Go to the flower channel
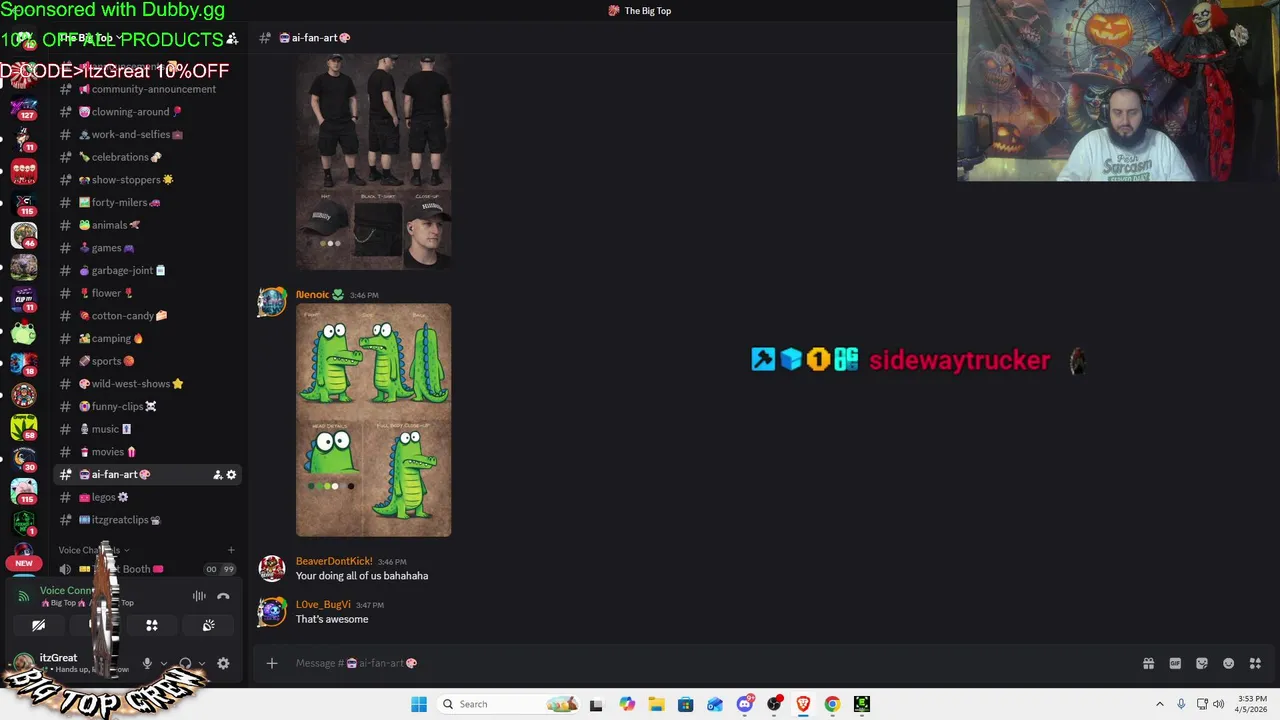Viewport: 1280px width, 720px height. pyautogui.click(x=147, y=293)
